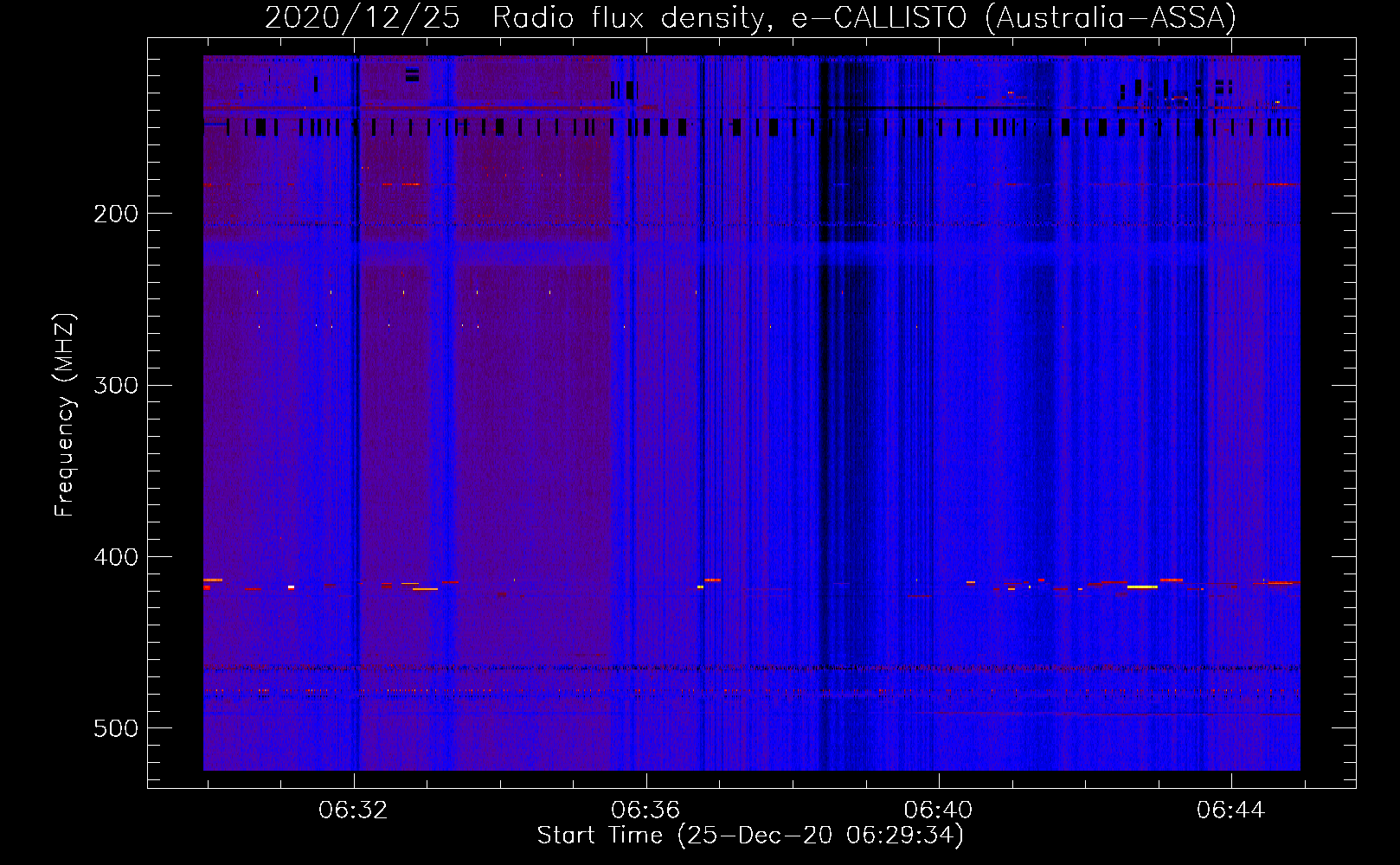Click the 300 frequency tick label
Image resolution: width=1400 pixels, height=865 pixels.
[x=116, y=385]
